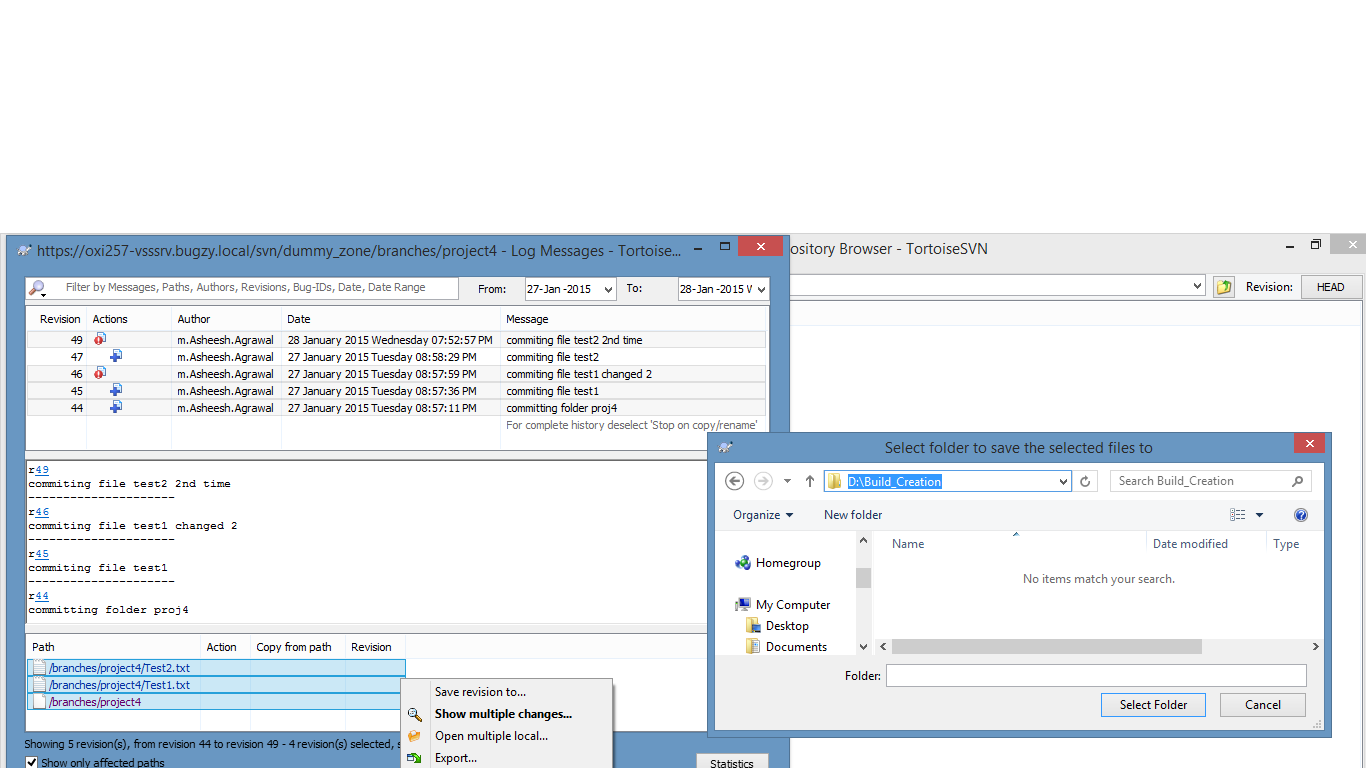The image size is (1366, 768).
Task: Click the Homegroup icon in navigation pane
Action: click(x=743, y=563)
